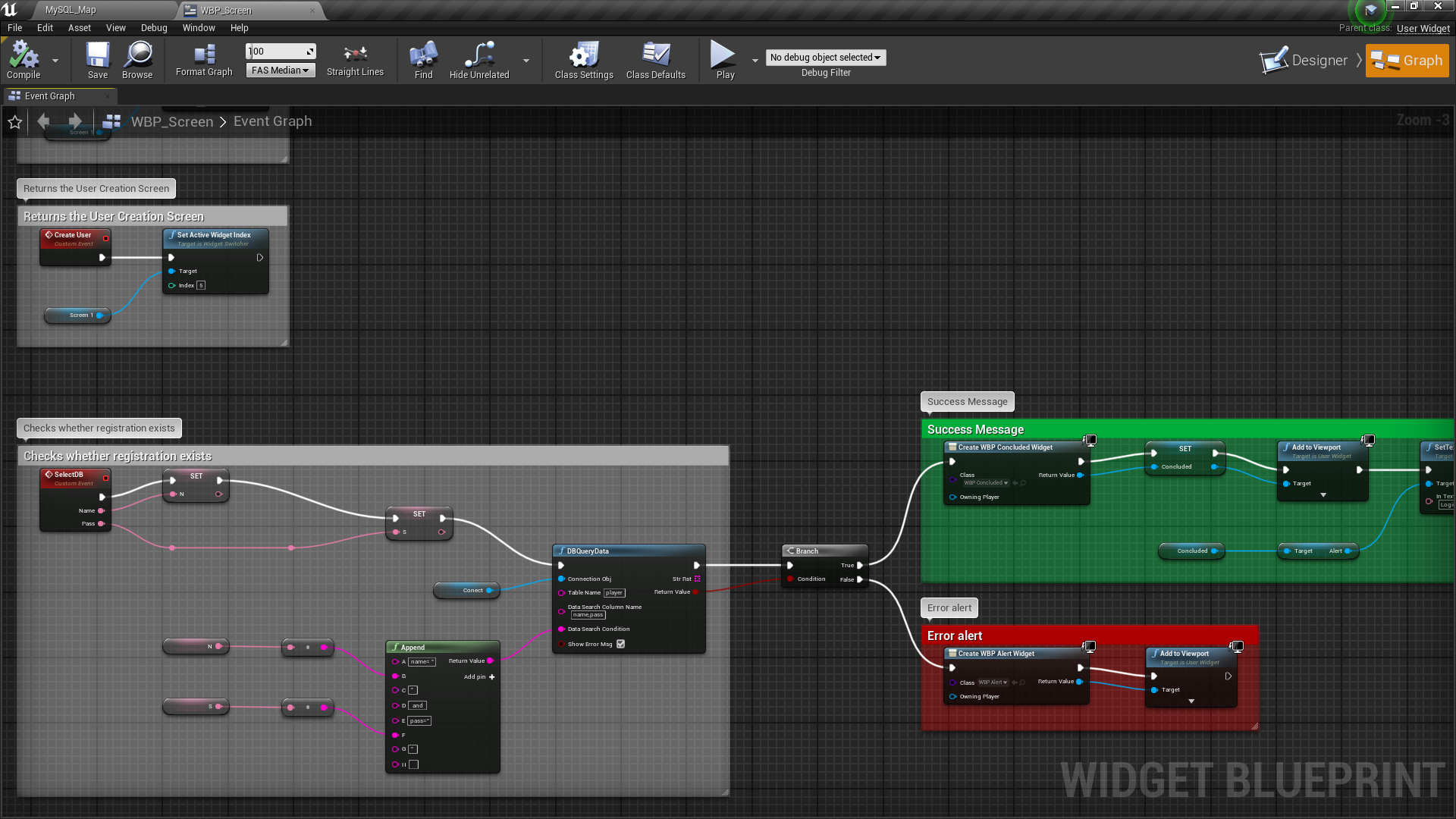Open the Edit menu
This screenshot has height=819, width=1456.
[x=45, y=28]
